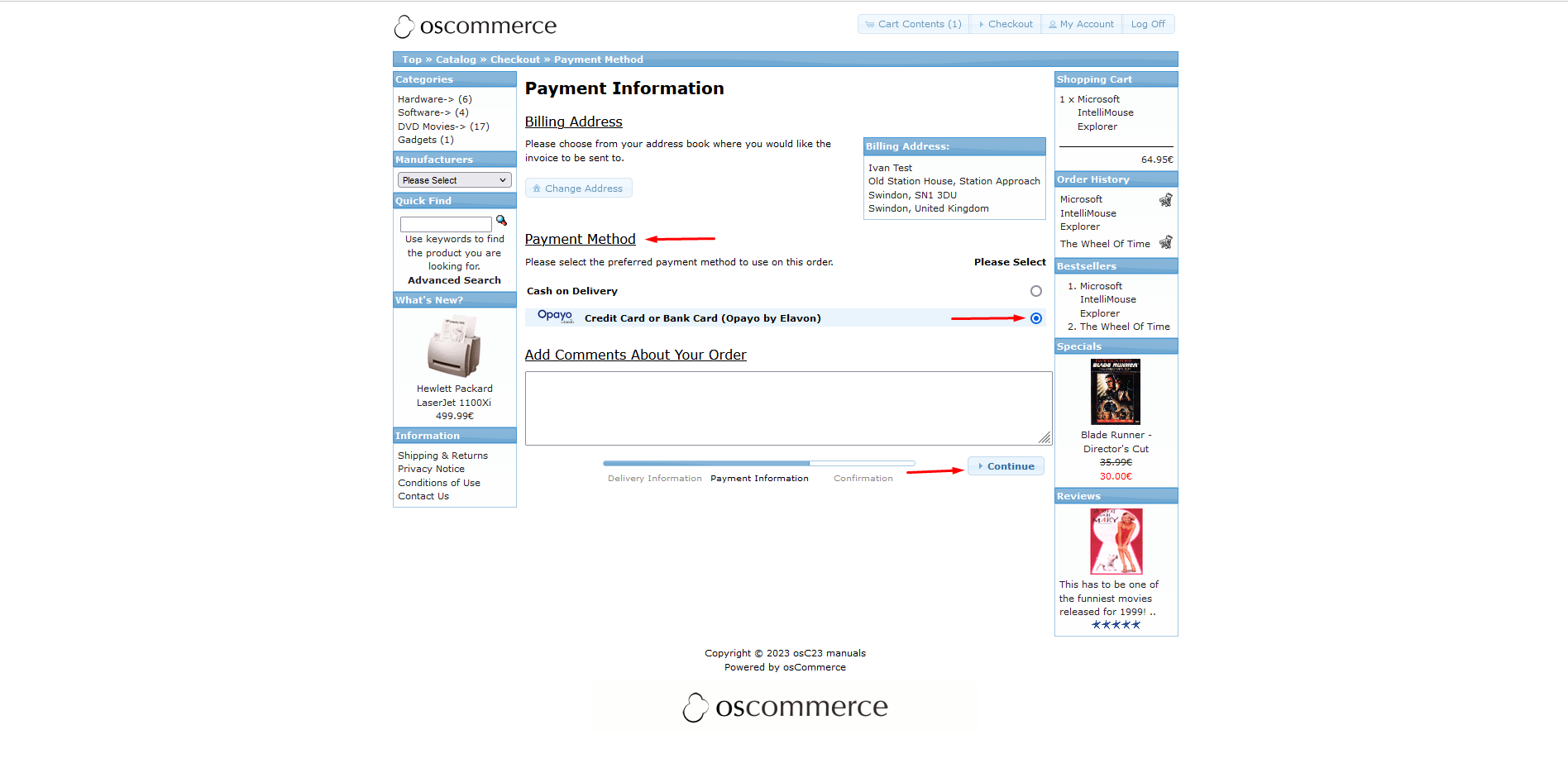Click Payment Method breadcrumb link
Viewport: 1568px width, 773px height.
coord(599,60)
